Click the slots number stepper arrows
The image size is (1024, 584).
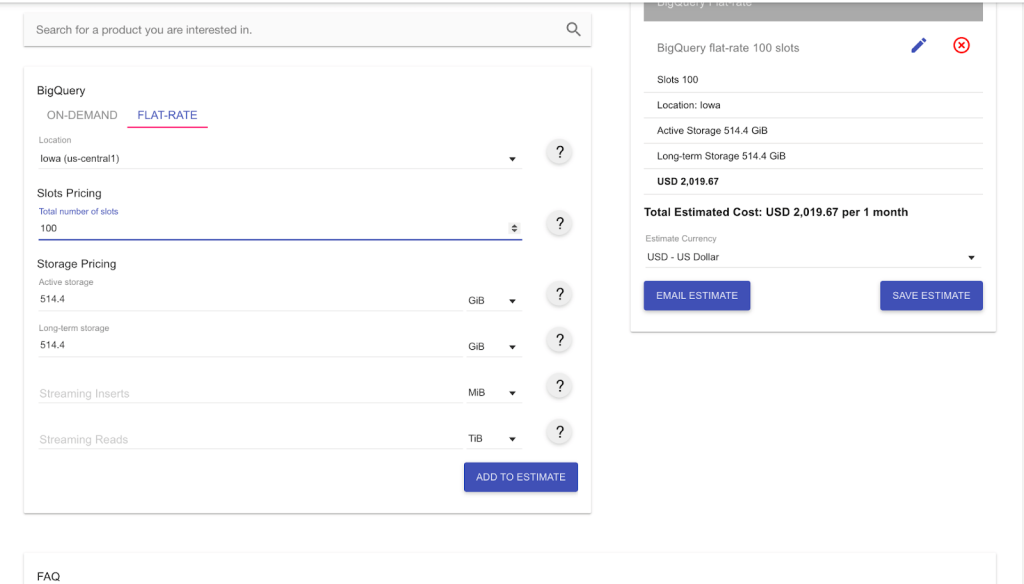coord(514,228)
